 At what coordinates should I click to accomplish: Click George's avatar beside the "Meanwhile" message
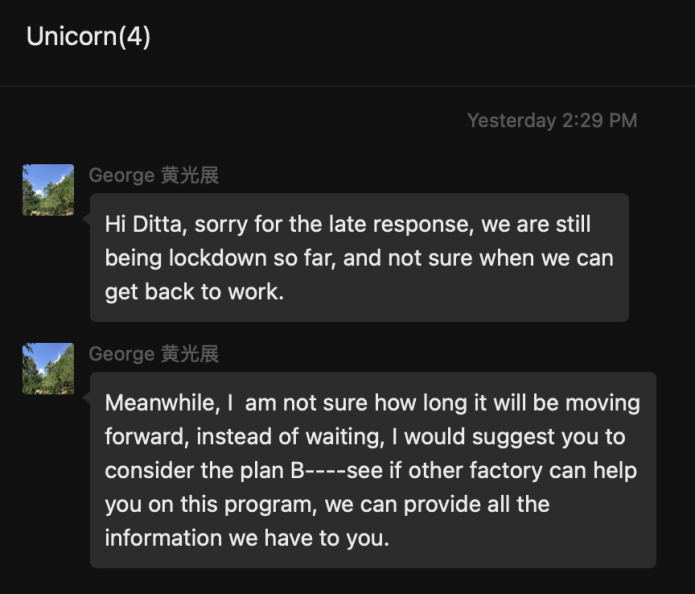tap(48, 368)
